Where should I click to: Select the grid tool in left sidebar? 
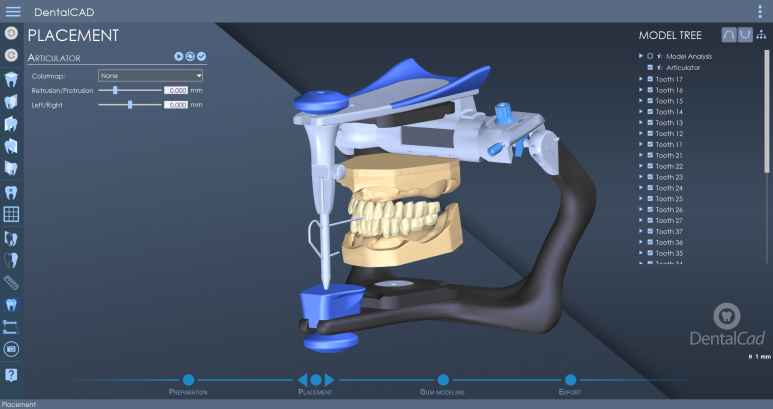[12, 214]
